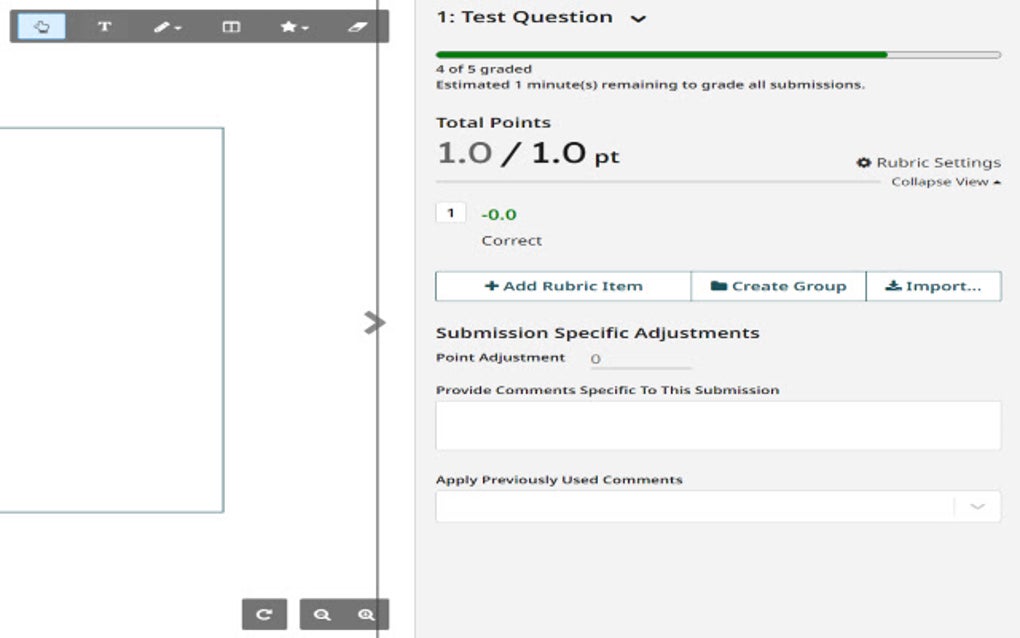Viewport: 1020px width, 638px height.
Task: Open the two-page view tool
Action: [231, 27]
